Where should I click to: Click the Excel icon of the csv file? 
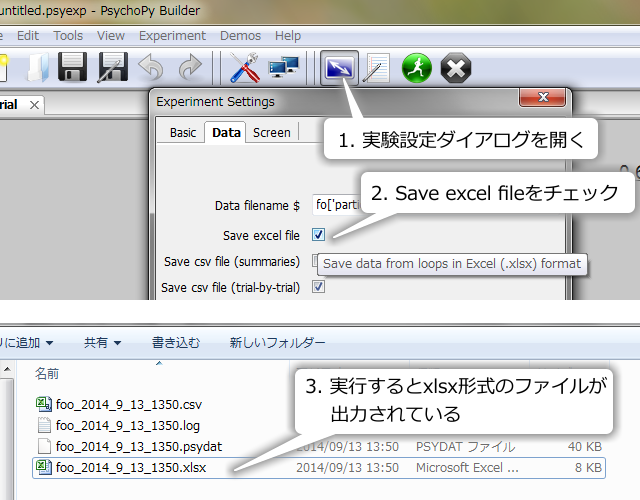click(x=44, y=404)
